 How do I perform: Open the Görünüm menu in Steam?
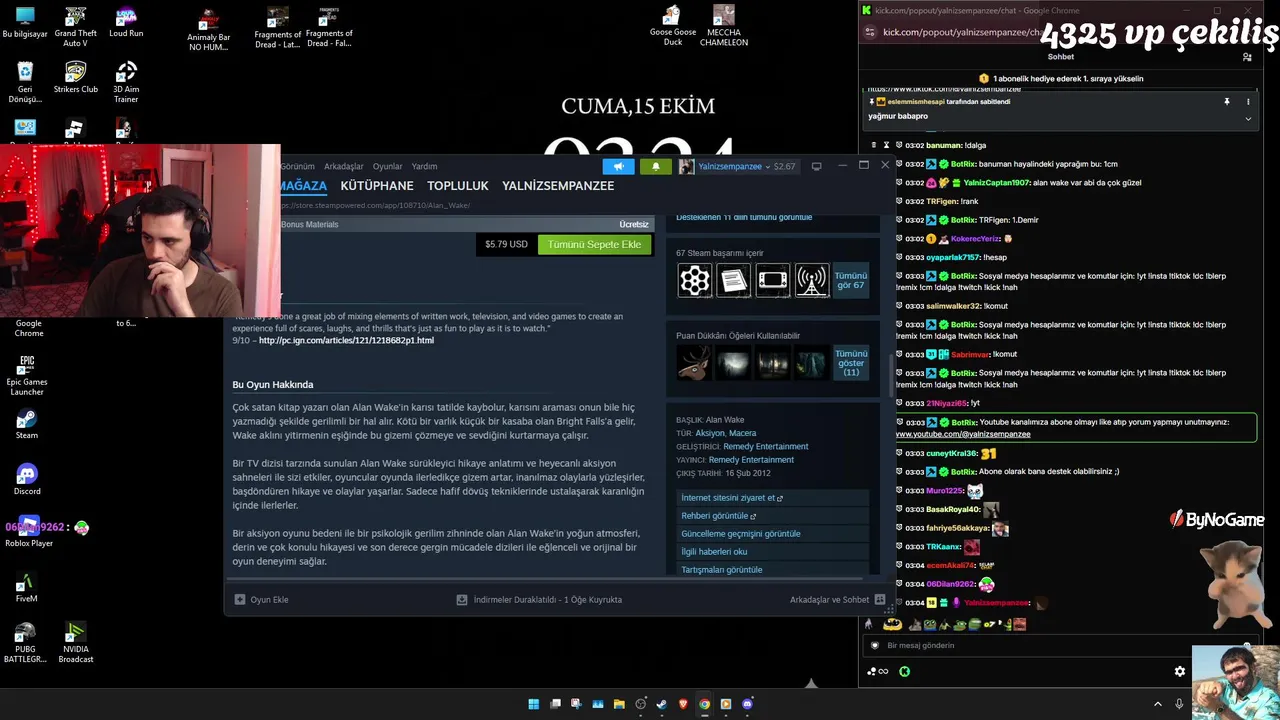(x=297, y=166)
